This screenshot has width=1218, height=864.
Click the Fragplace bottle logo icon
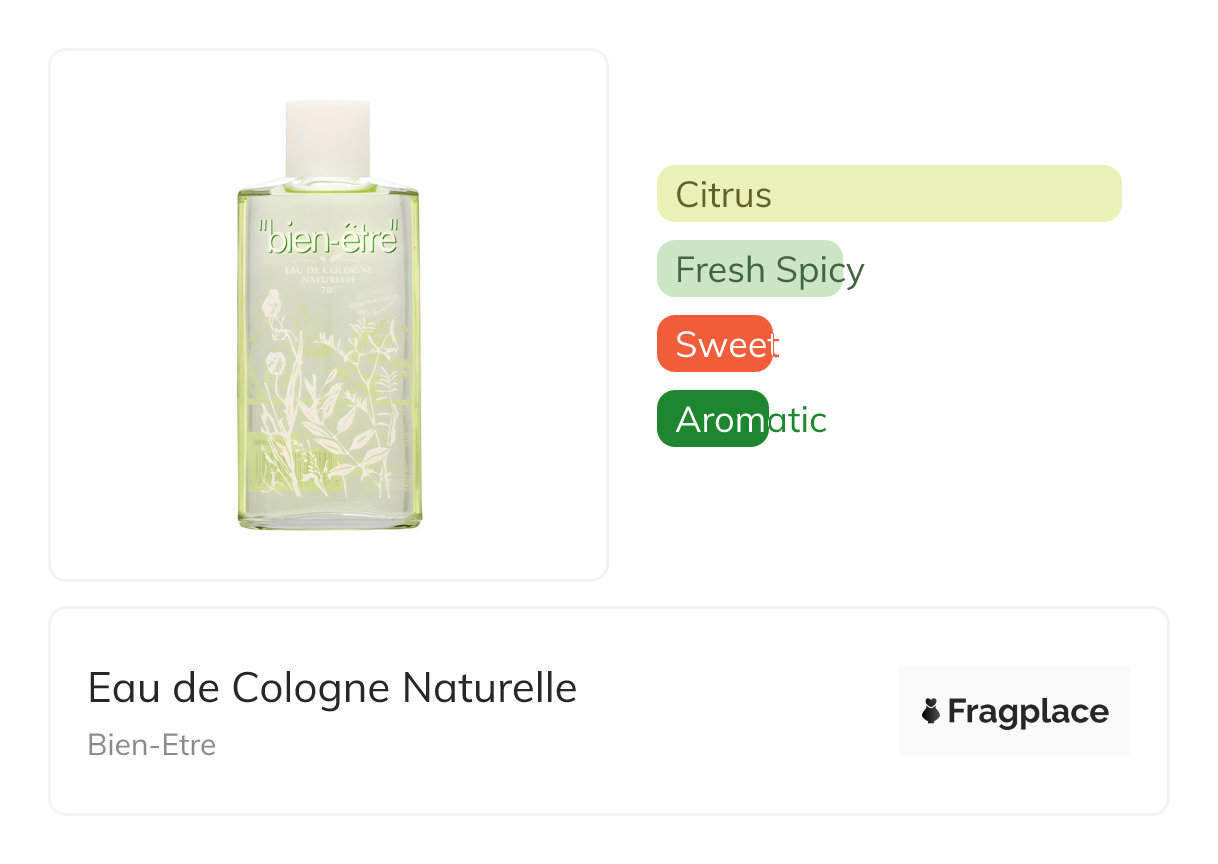coord(931,711)
